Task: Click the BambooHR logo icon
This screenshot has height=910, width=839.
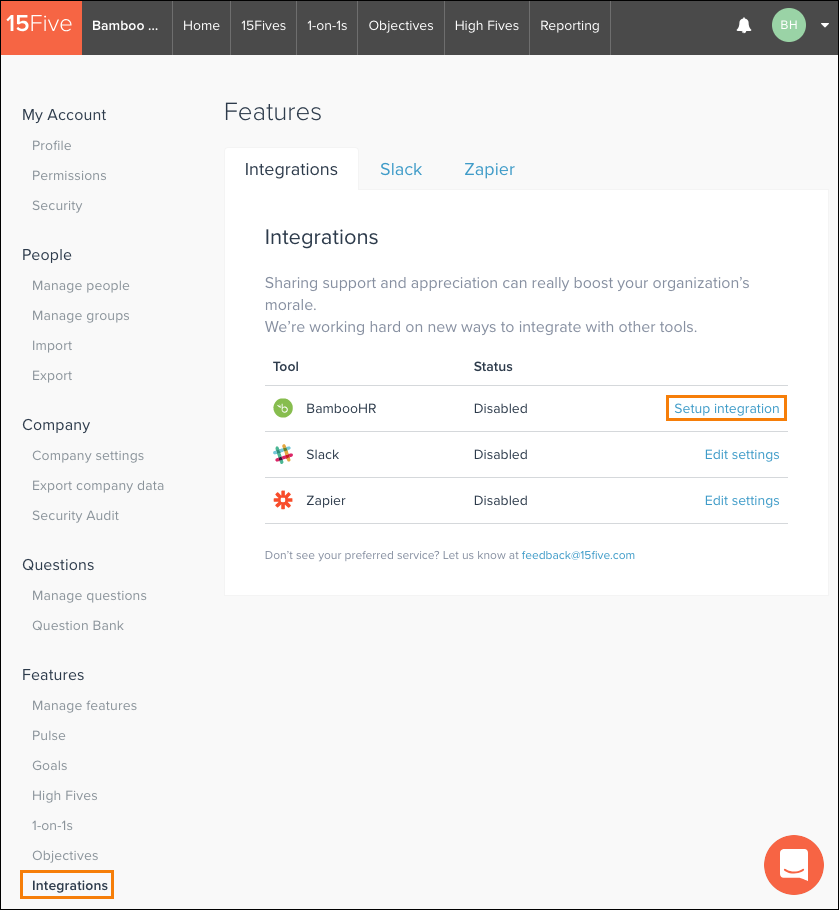Action: click(283, 408)
